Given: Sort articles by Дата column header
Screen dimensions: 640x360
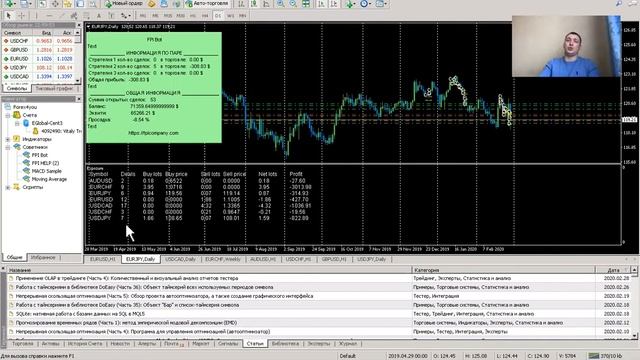Looking at the screenshot, I should click(613, 270).
